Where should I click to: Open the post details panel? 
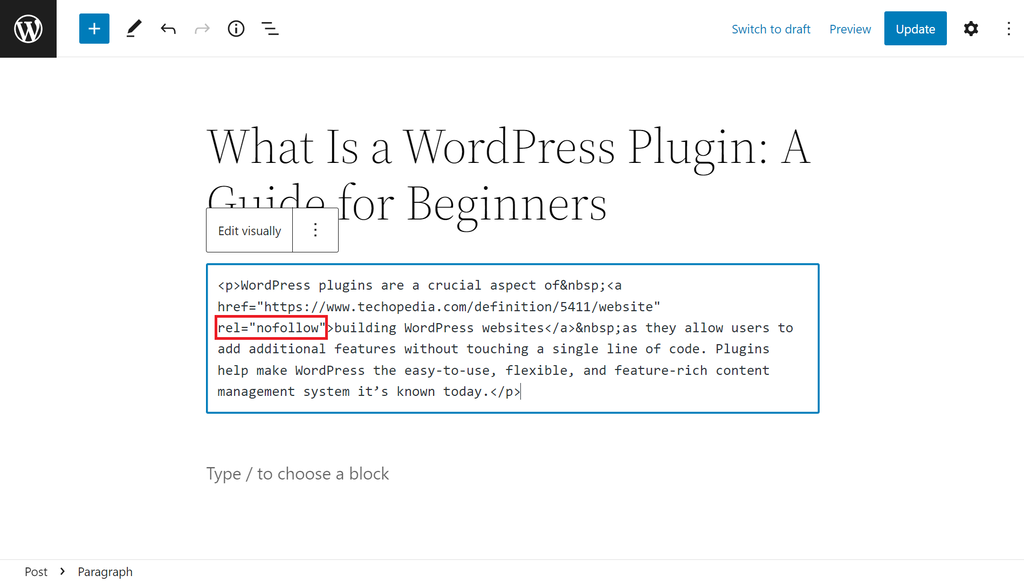point(235,28)
